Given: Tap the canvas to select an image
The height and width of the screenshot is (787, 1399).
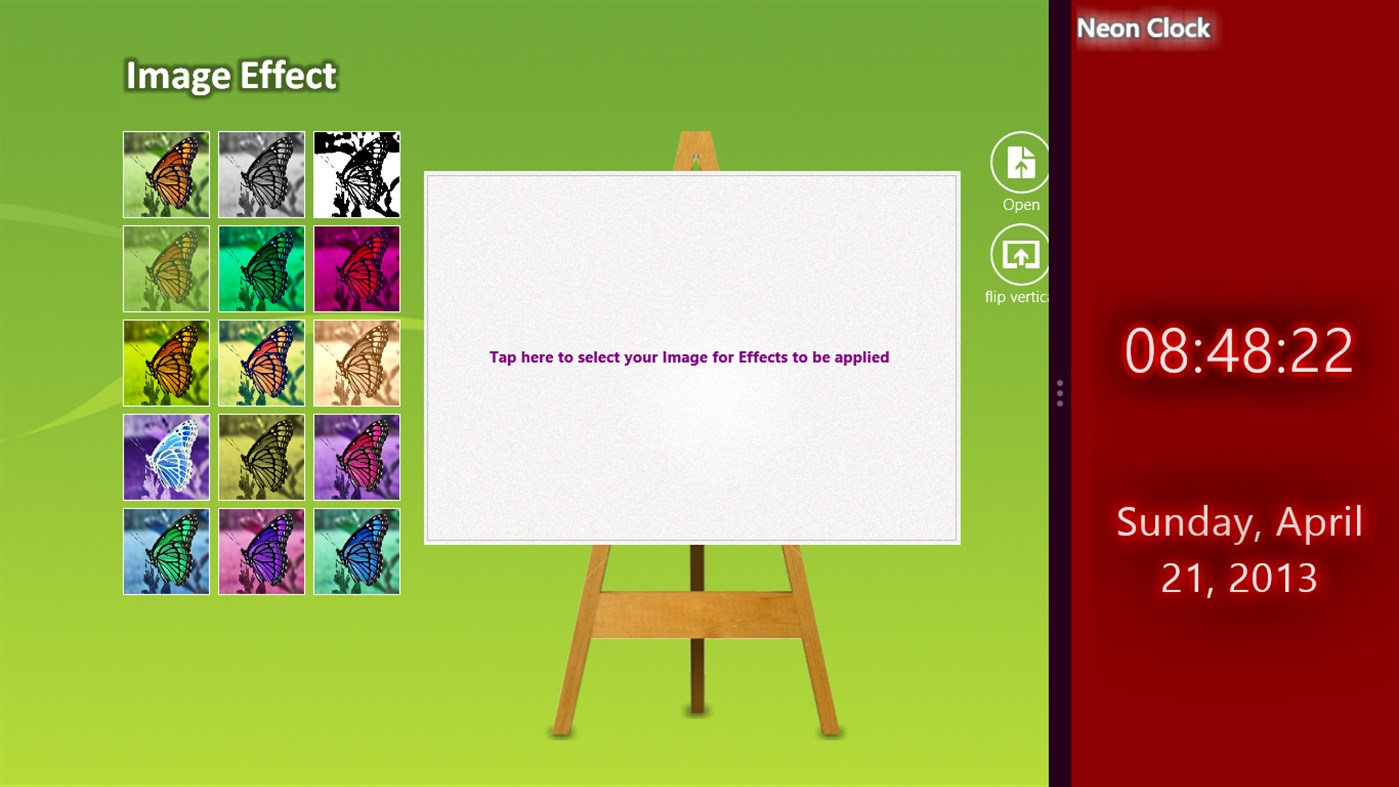Looking at the screenshot, I should pos(689,357).
